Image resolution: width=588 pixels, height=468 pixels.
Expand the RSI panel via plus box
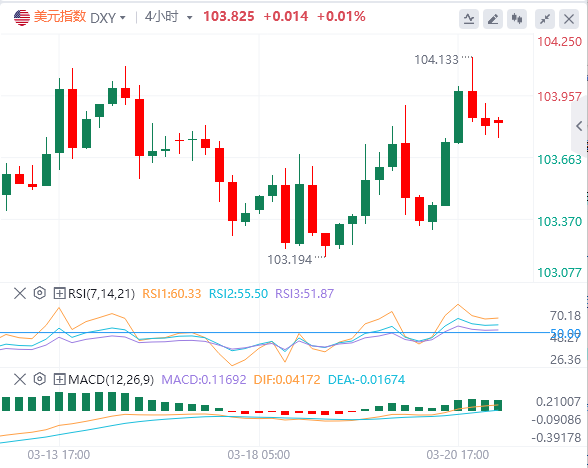click(x=59, y=293)
